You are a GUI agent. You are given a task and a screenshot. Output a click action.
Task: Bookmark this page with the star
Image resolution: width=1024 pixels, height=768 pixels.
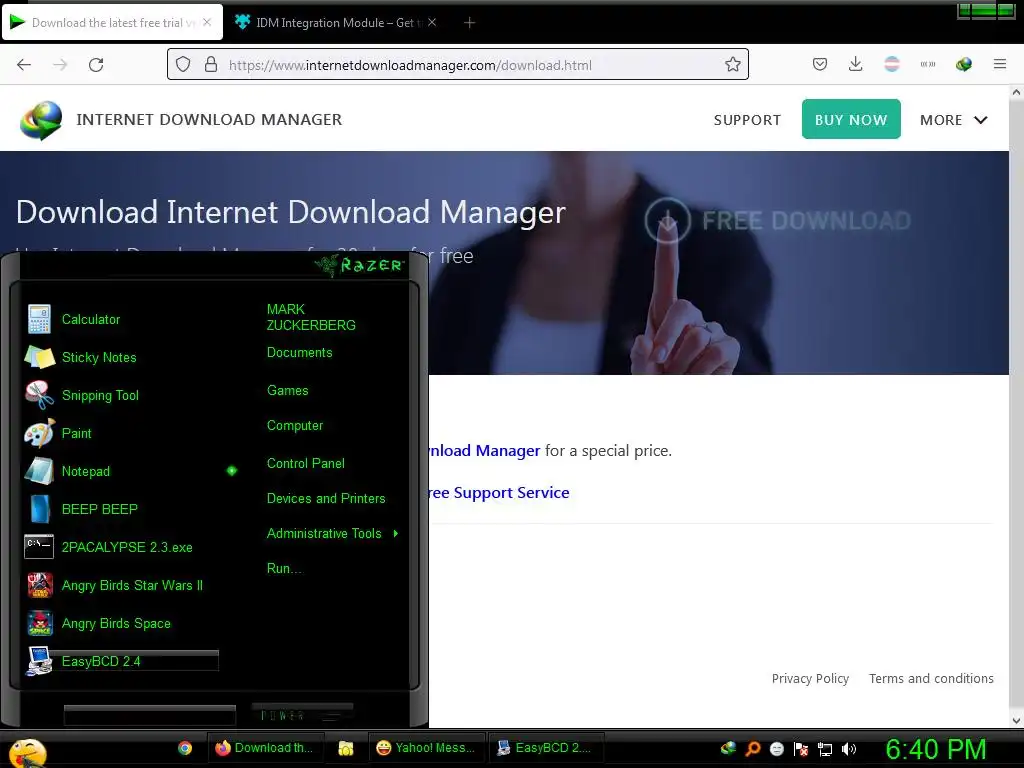click(x=733, y=64)
